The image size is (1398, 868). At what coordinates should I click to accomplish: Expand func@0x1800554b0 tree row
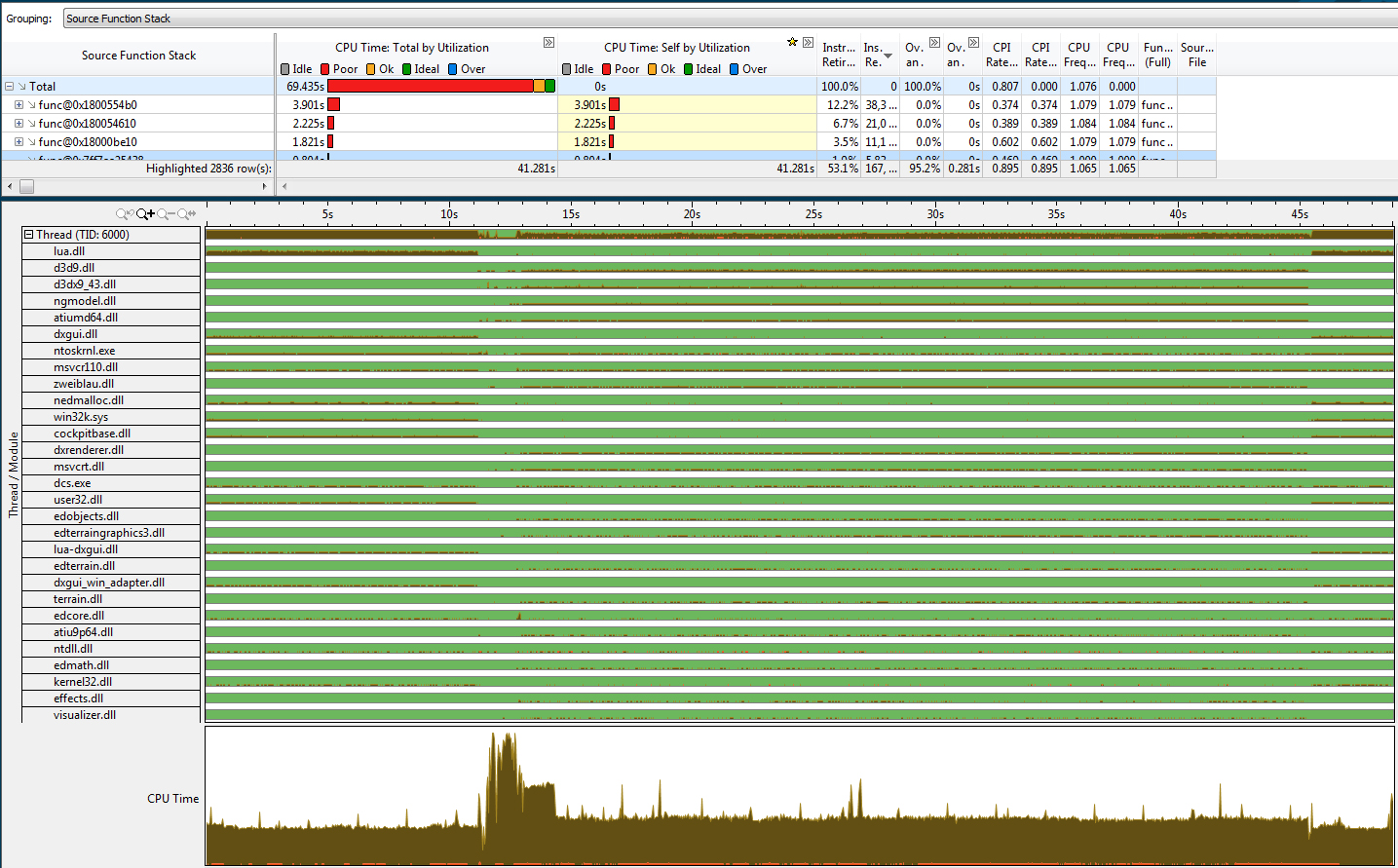pos(19,104)
